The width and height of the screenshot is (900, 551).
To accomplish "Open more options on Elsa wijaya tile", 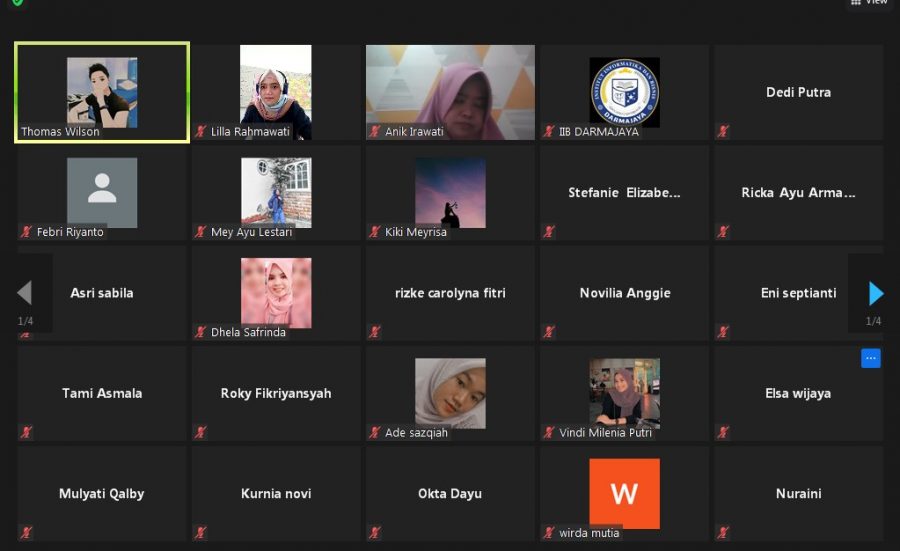I will tap(870, 358).
